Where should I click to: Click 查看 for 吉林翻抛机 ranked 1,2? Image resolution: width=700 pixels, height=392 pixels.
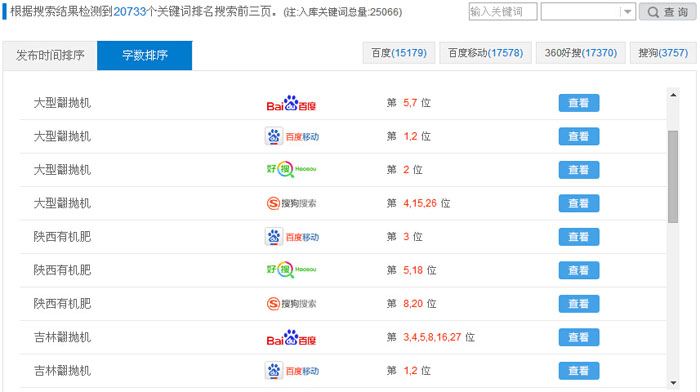pyautogui.click(x=579, y=371)
